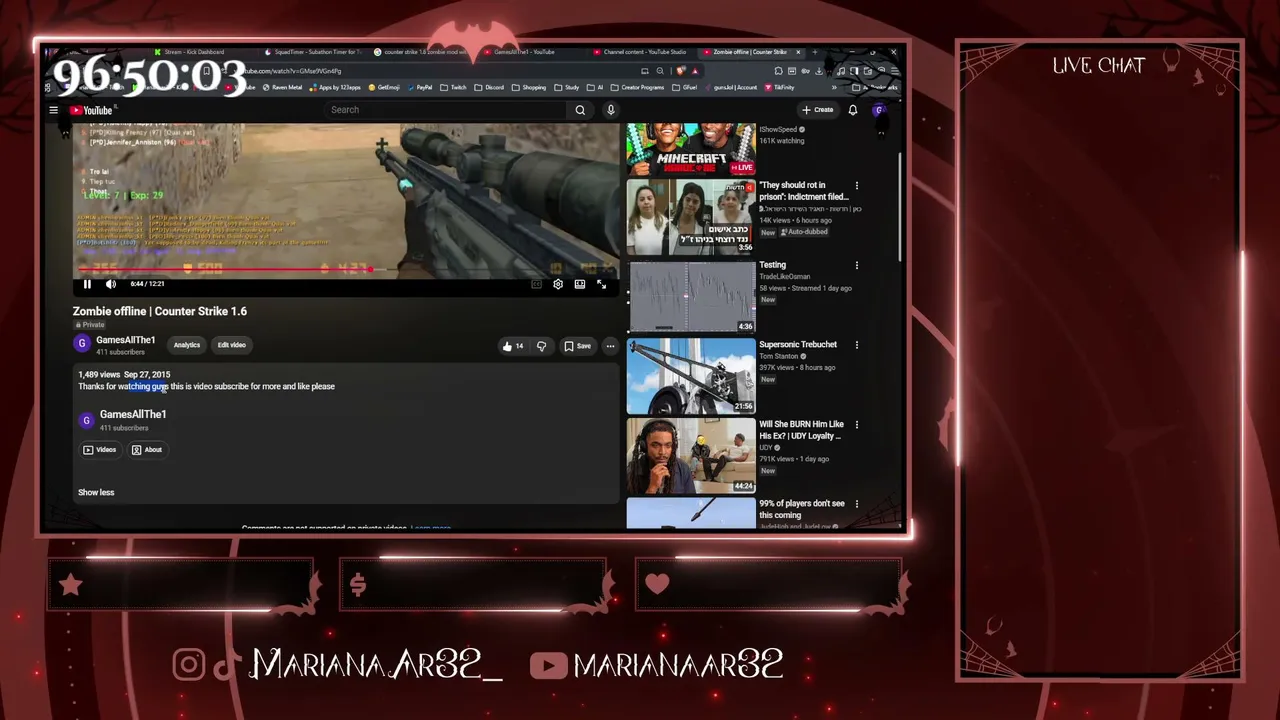Select the Zombie offline Counter Strike tab
1280x720 pixels.
[752, 52]
